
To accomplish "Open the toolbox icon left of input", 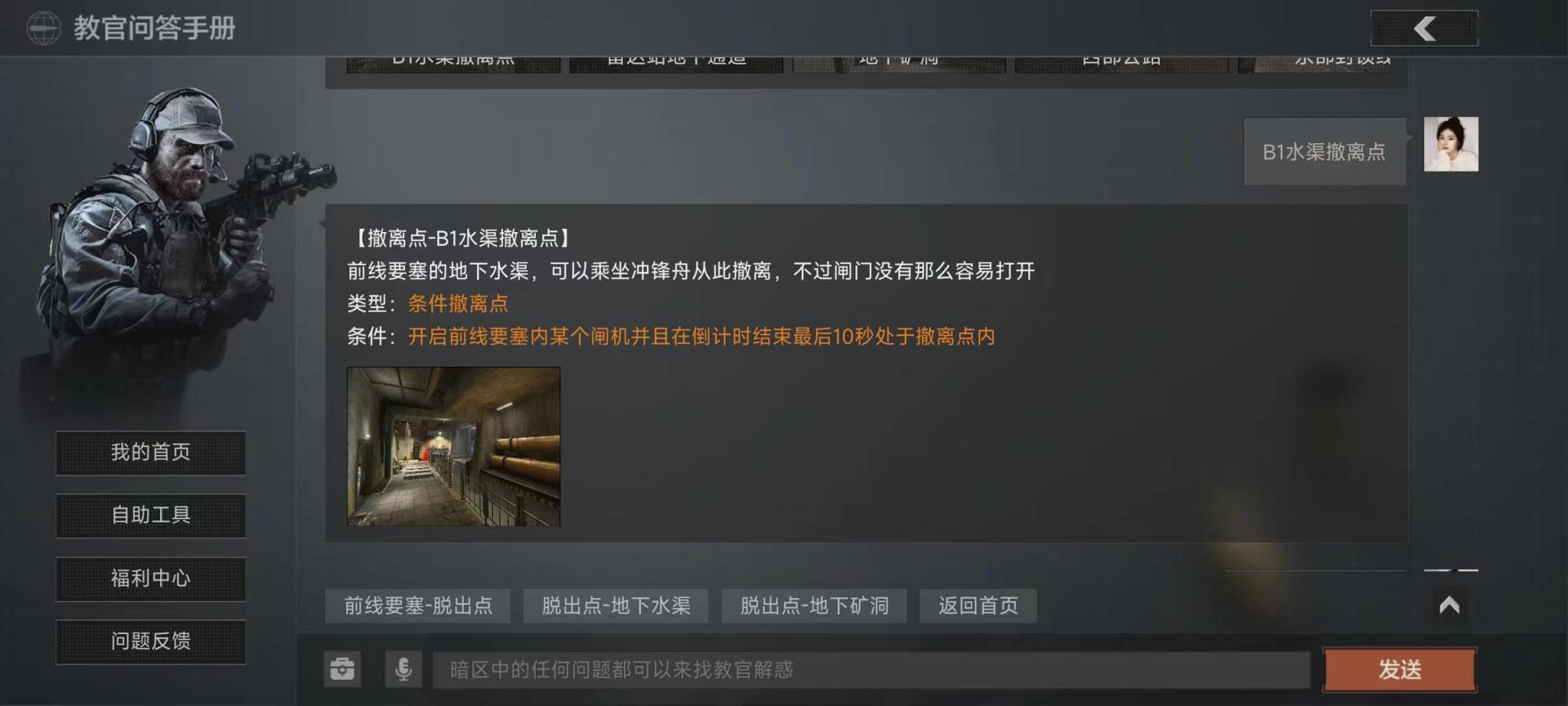I will 342,669.
